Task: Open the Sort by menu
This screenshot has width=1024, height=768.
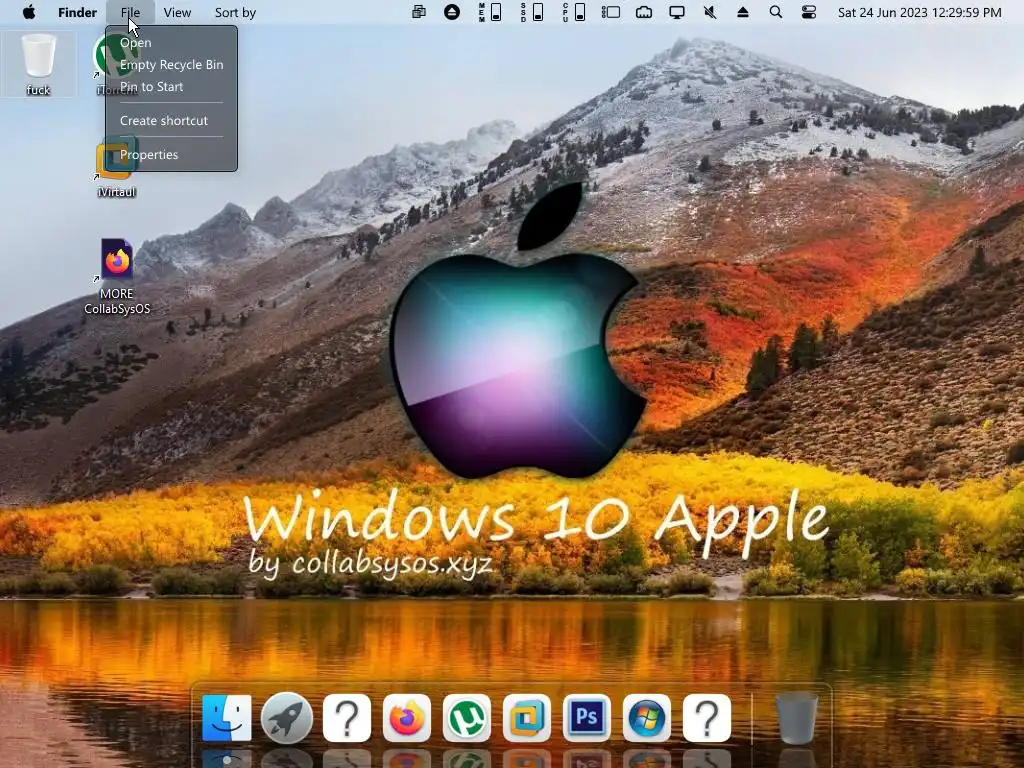Action: [235, 12]
